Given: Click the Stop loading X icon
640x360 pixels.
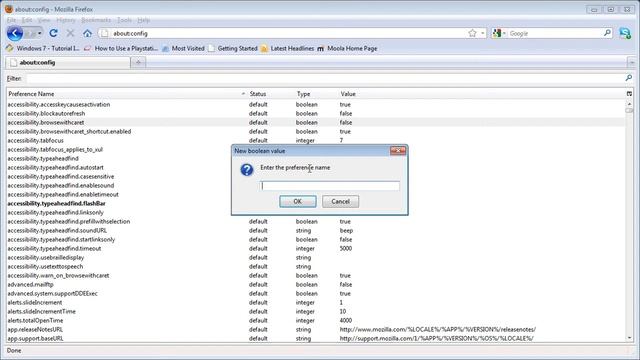Looking at the screenshot, I should click(x=70, y=33).
